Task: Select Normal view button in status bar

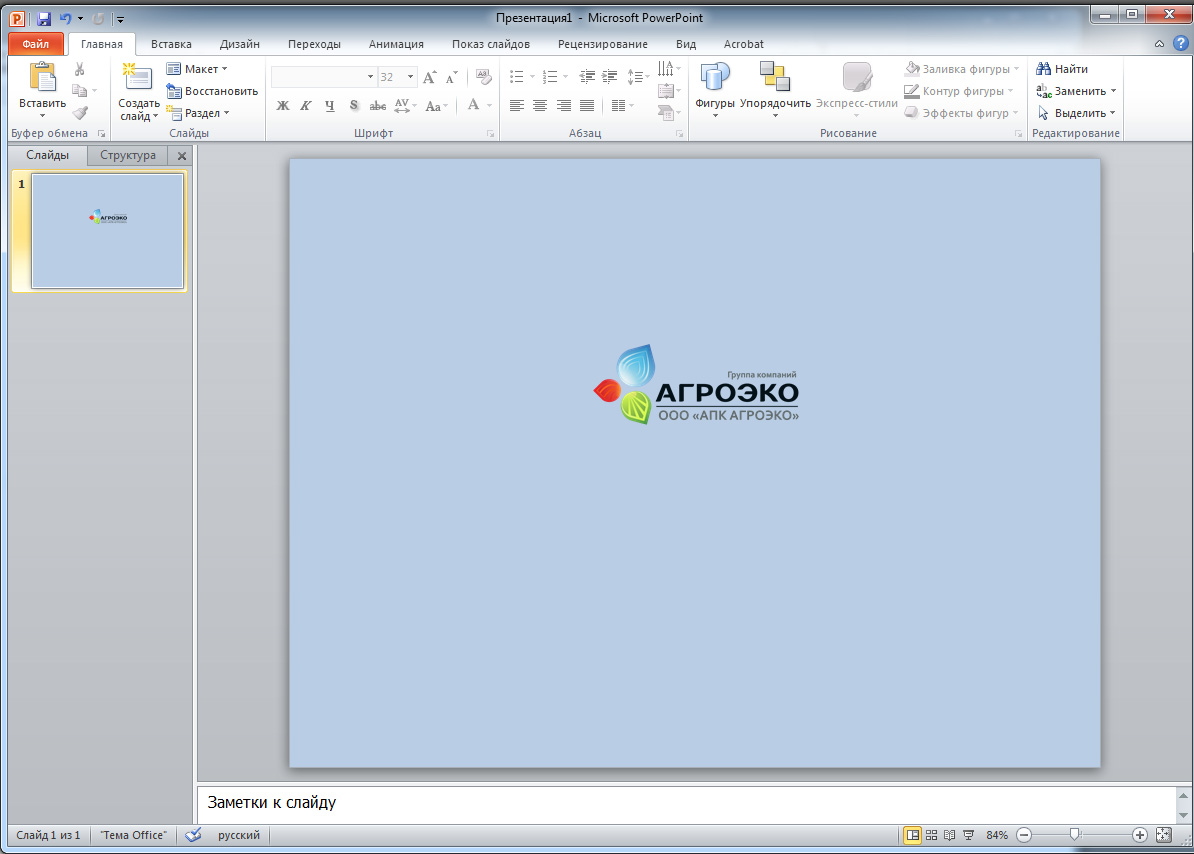Action: (x=912, y=835)
